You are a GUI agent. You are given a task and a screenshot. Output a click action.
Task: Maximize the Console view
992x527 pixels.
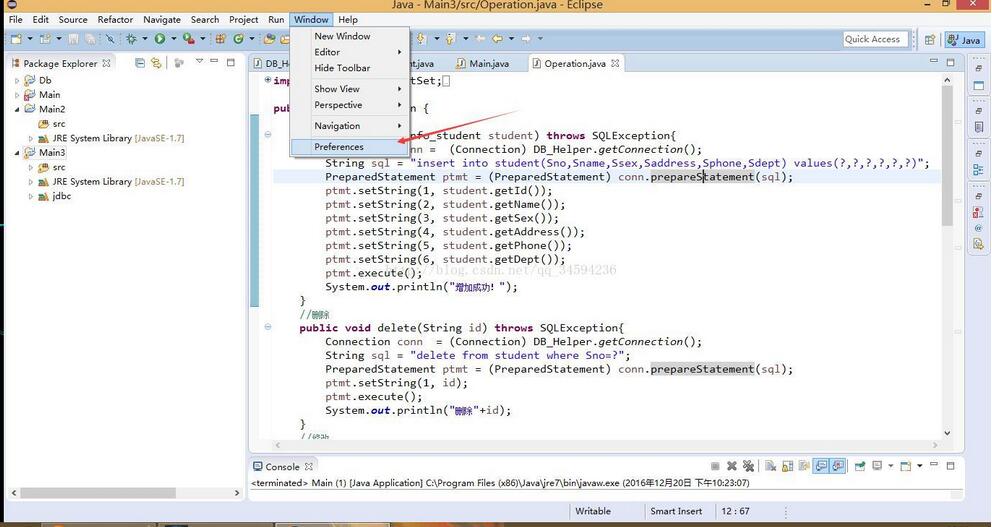point(950,466)
